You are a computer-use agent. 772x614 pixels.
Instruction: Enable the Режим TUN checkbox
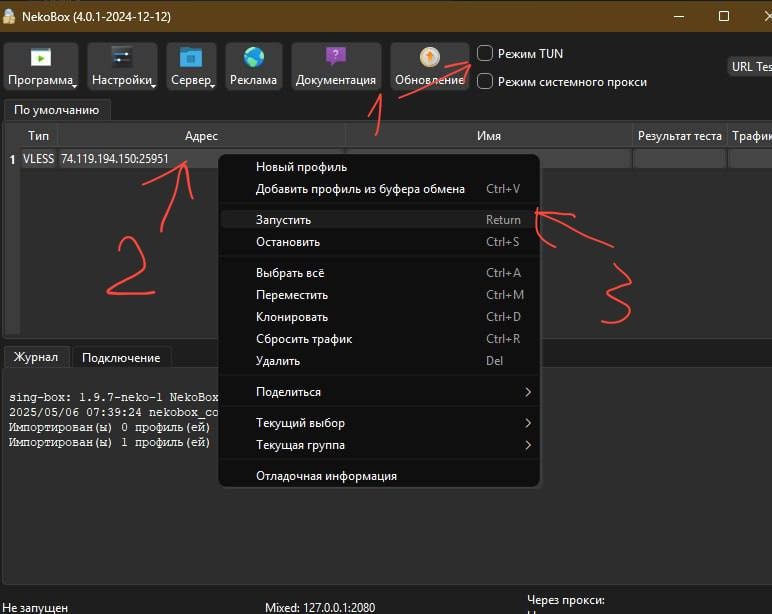coord(485,53)
